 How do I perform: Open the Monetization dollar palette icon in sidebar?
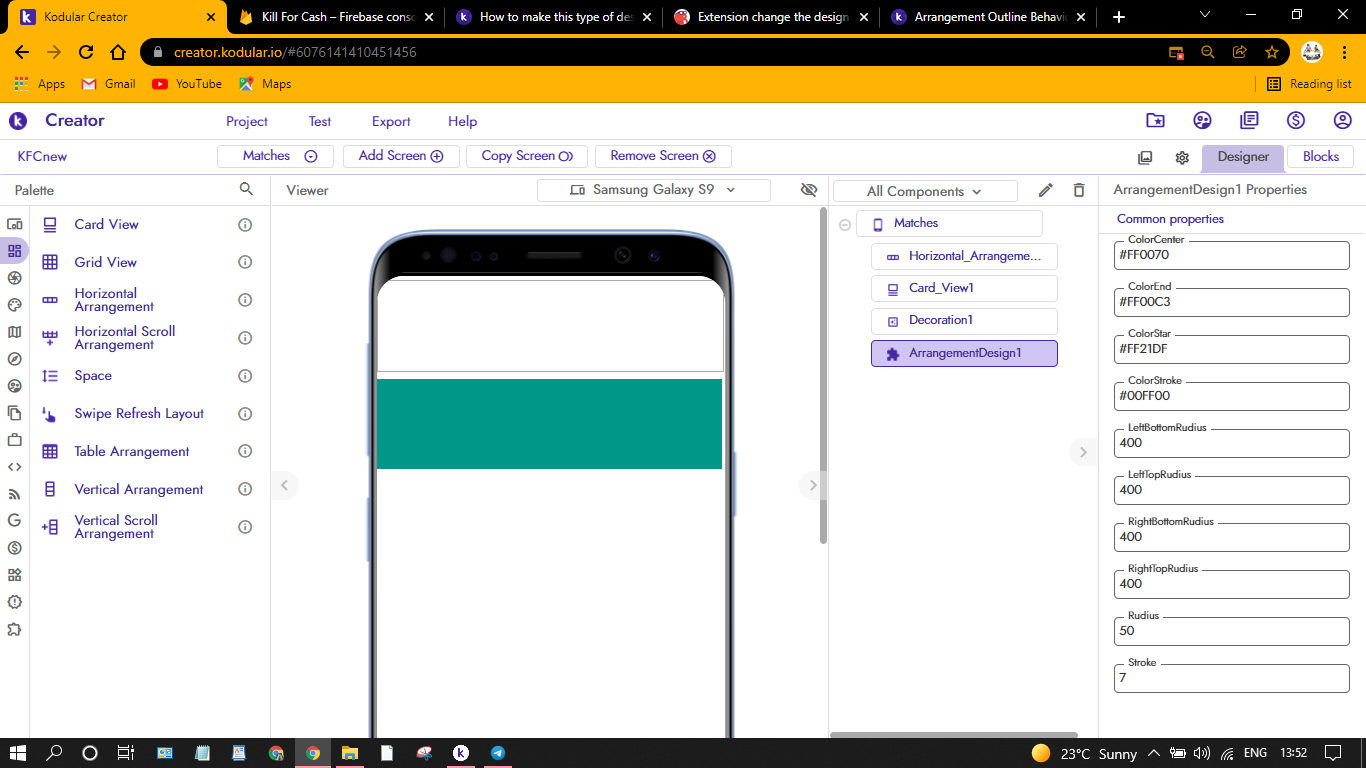click(14, 548)
